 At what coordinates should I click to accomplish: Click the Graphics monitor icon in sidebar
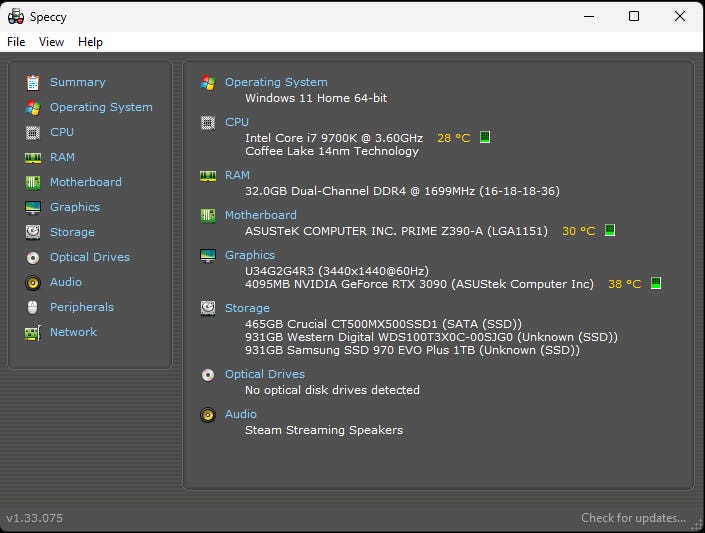pyautogui.click(x=33, y=207)
